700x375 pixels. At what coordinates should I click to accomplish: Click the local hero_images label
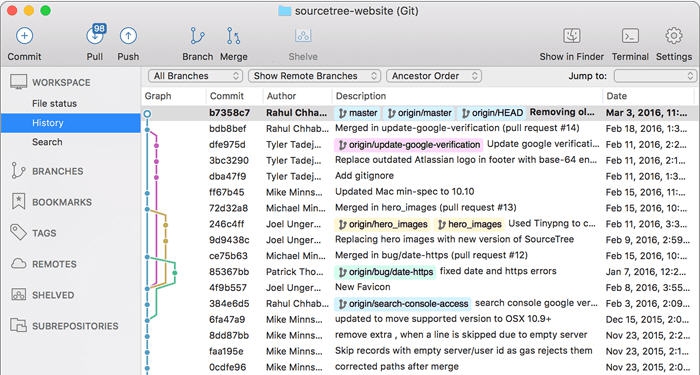click(469, 224)
